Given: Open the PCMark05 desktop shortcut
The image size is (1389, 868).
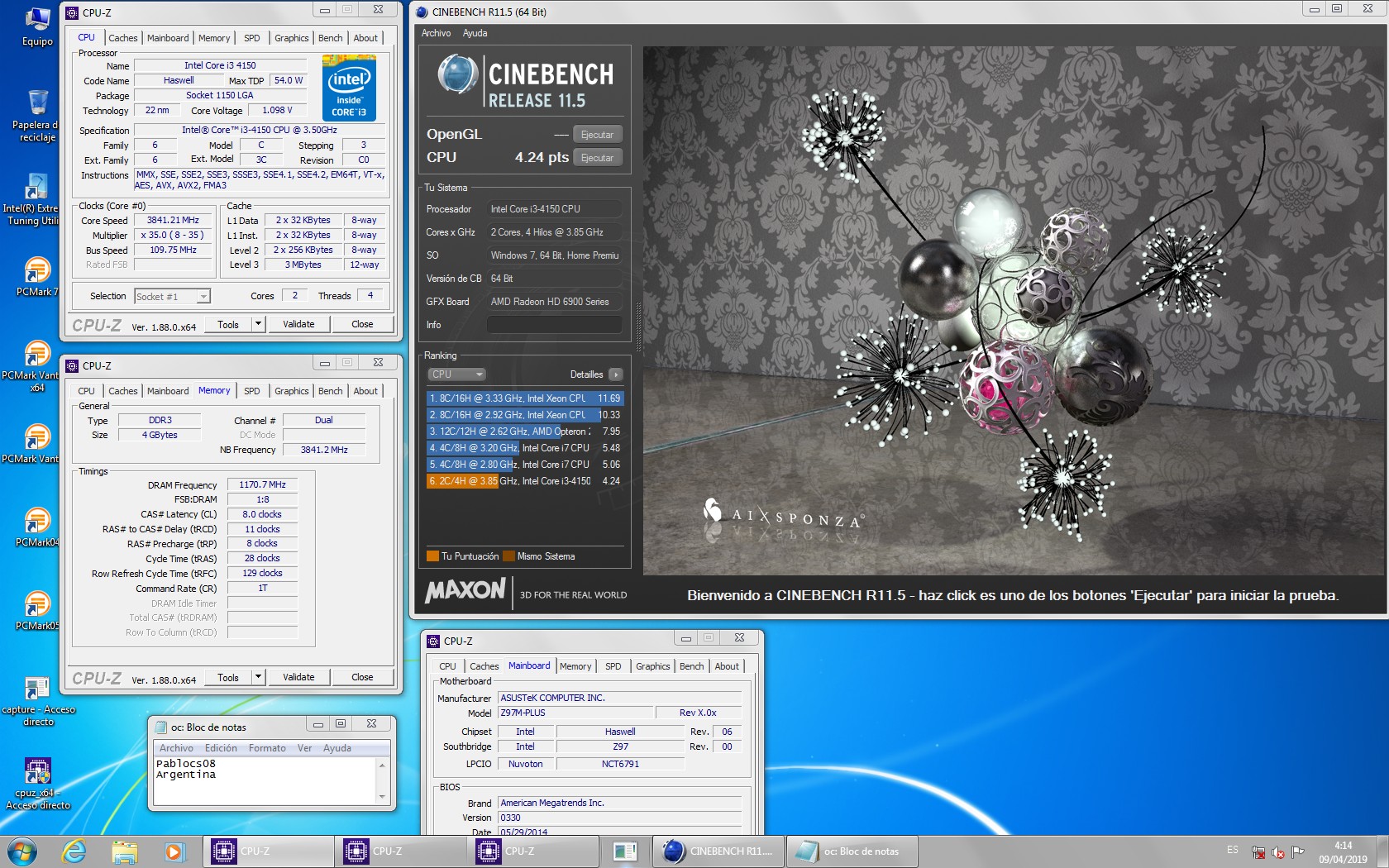Looking at the screenshot, I should point(37,610).
